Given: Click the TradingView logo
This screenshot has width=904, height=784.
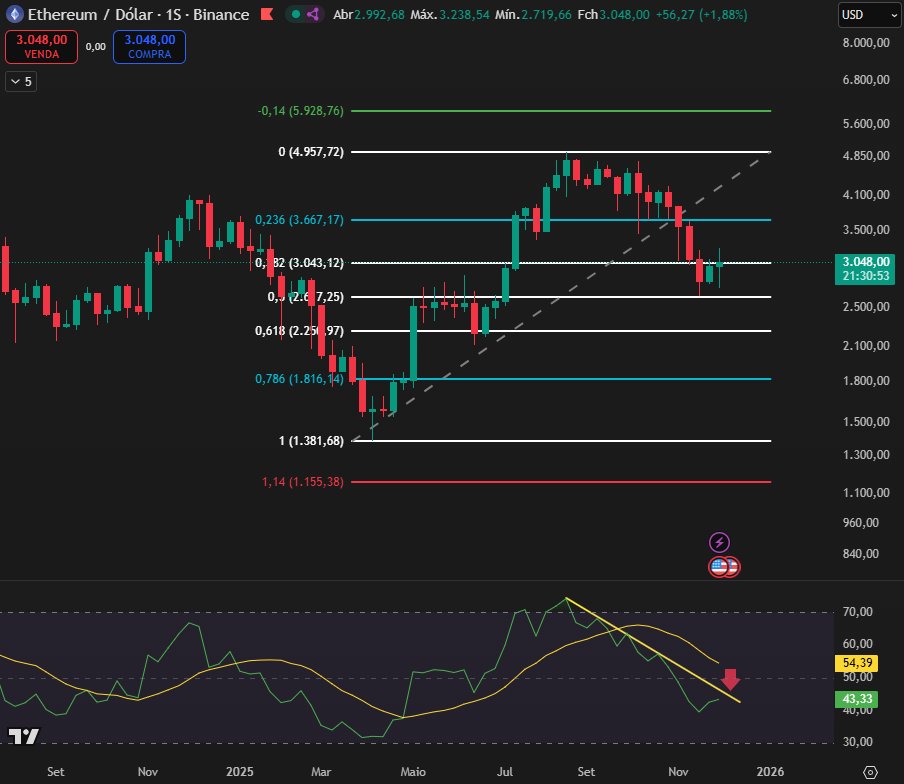Looking at the screenshot, I should 24,736.
